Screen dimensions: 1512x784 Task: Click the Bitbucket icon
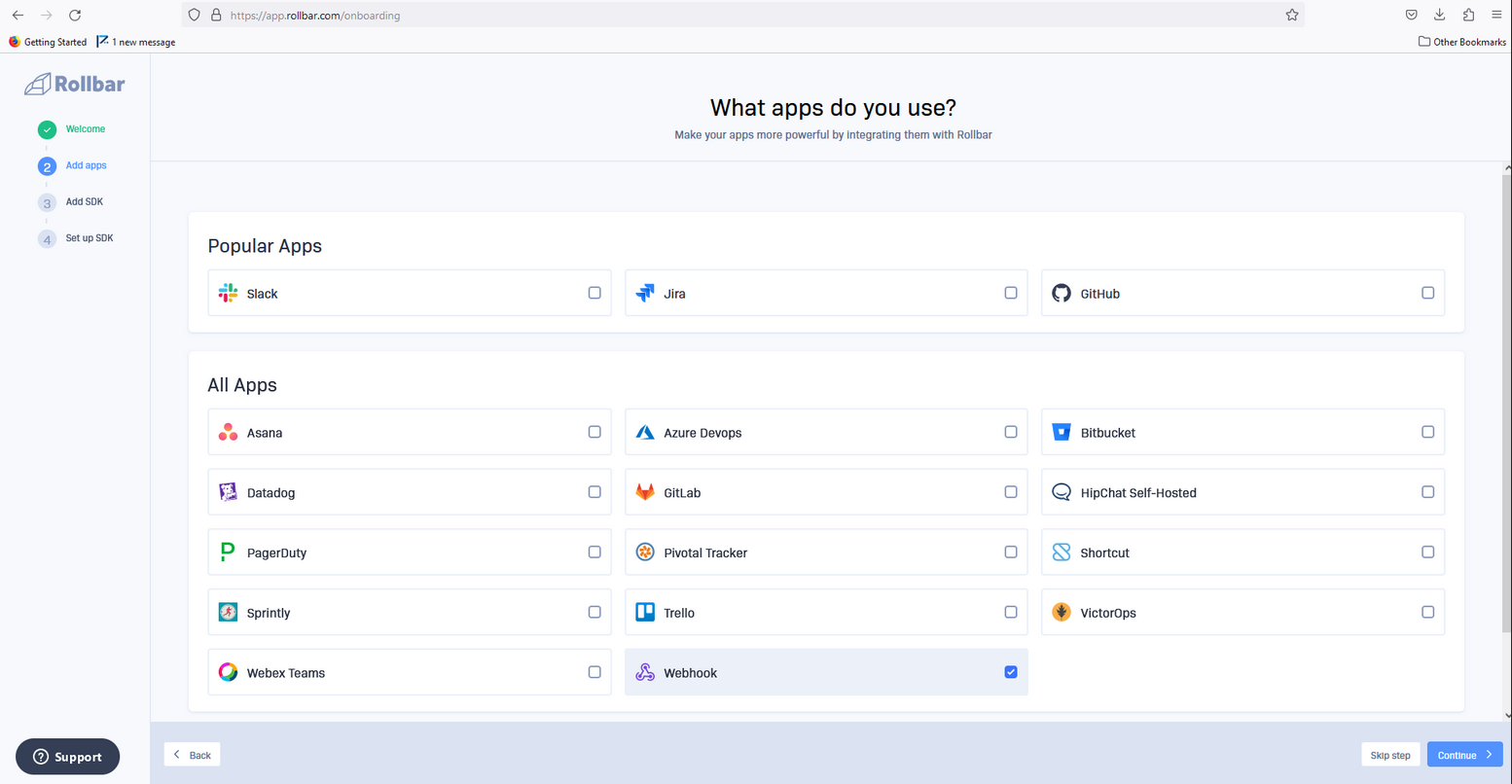(x=1062, y=432)
